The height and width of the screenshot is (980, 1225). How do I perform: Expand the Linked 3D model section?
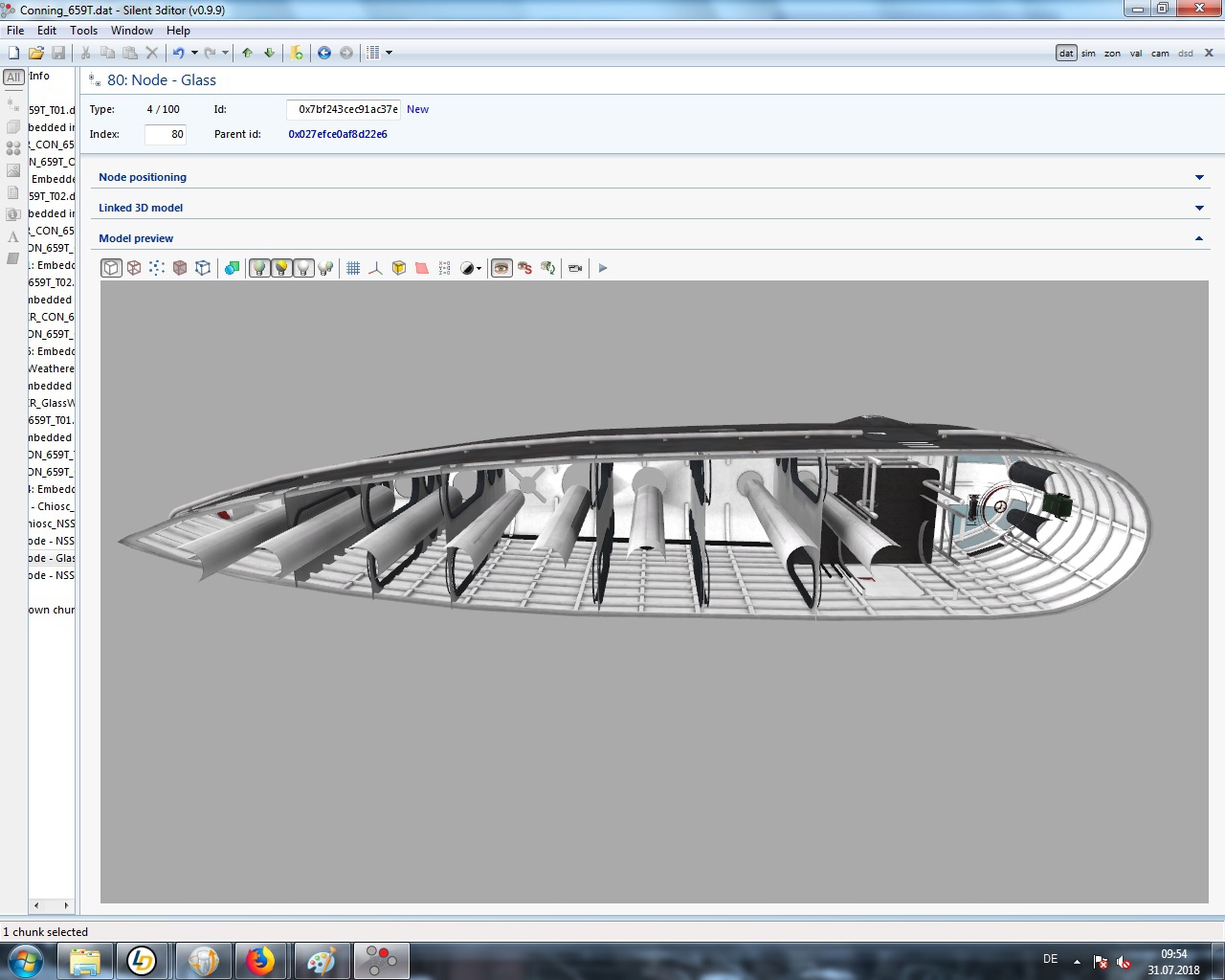point(141,208)
